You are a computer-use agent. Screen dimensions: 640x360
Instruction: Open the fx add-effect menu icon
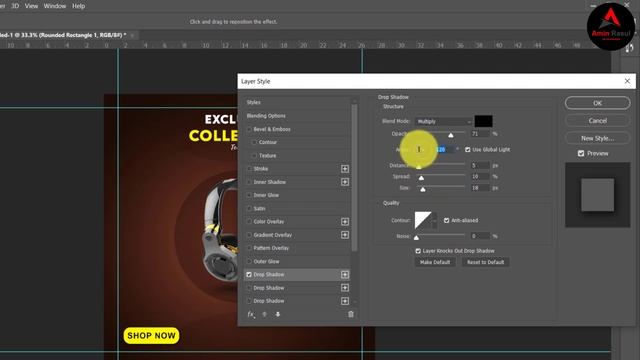point(251,314)
